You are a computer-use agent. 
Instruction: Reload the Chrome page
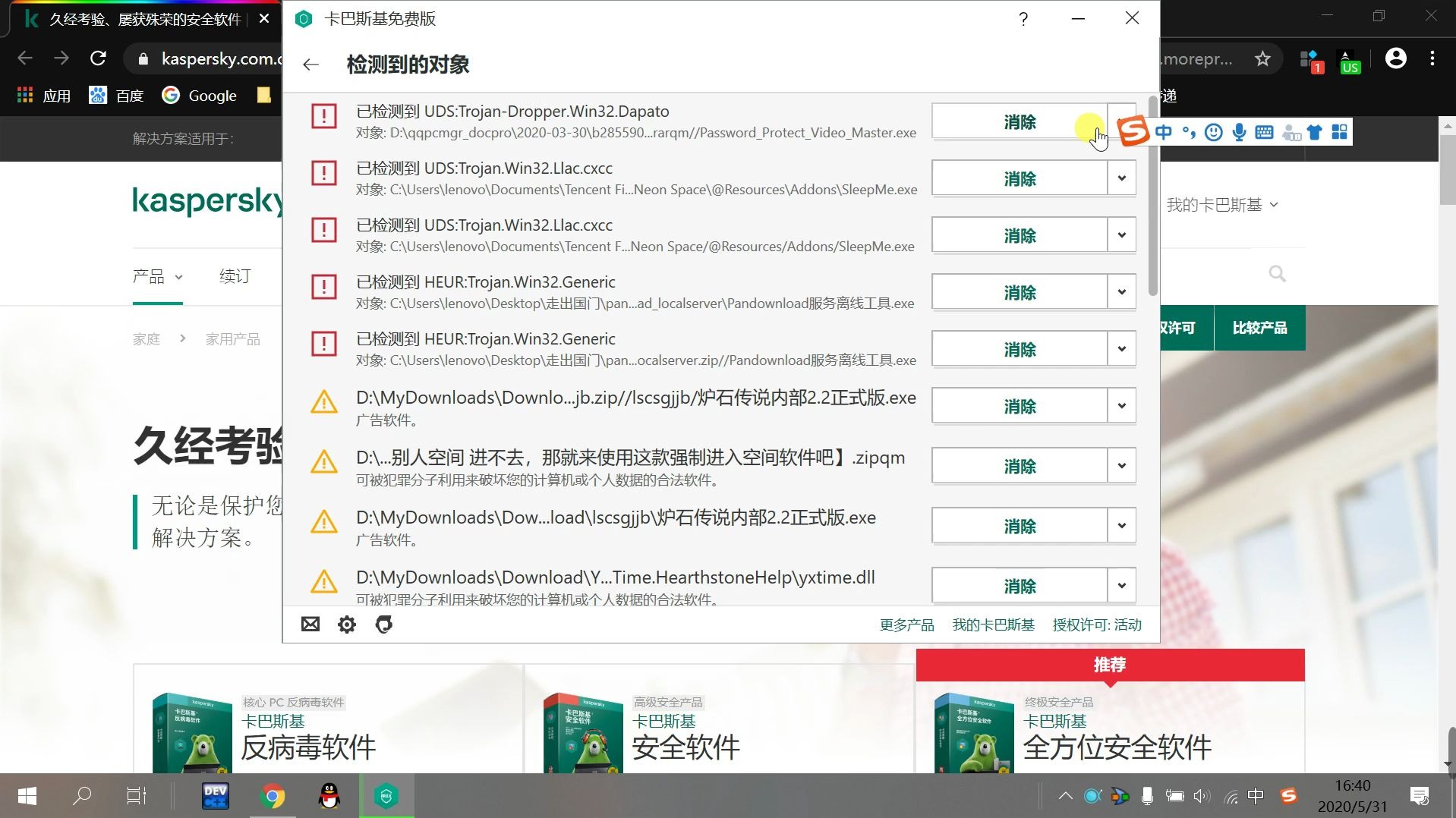98,58
